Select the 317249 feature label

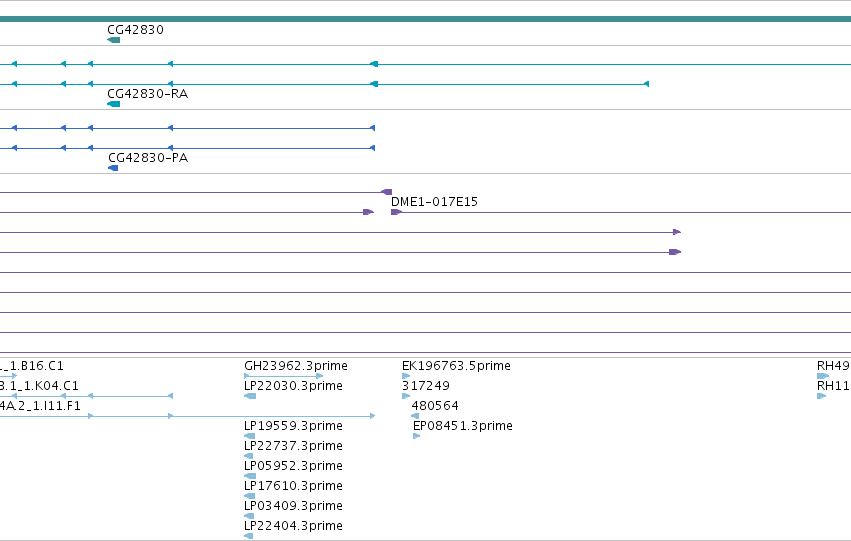(x=426, y=386)
